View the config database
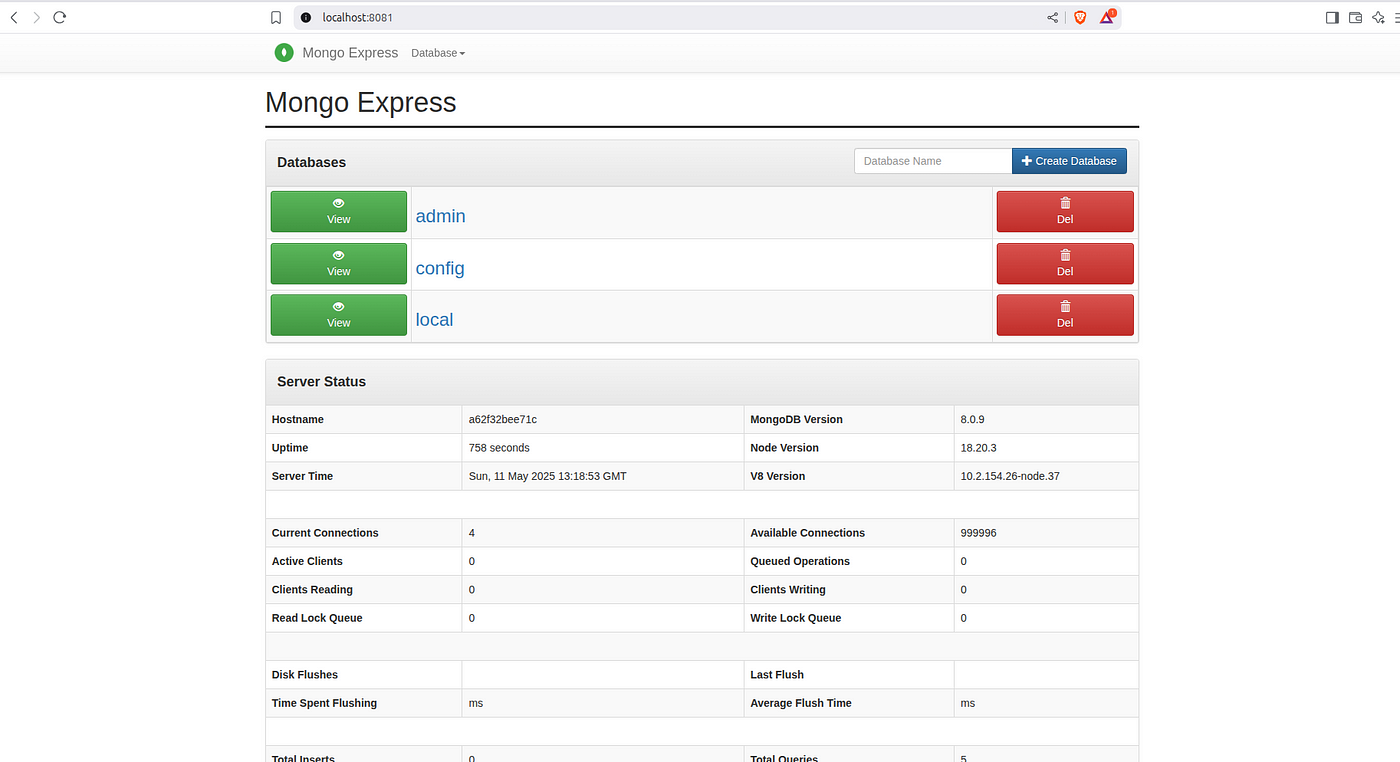 [x=339, y=264]
